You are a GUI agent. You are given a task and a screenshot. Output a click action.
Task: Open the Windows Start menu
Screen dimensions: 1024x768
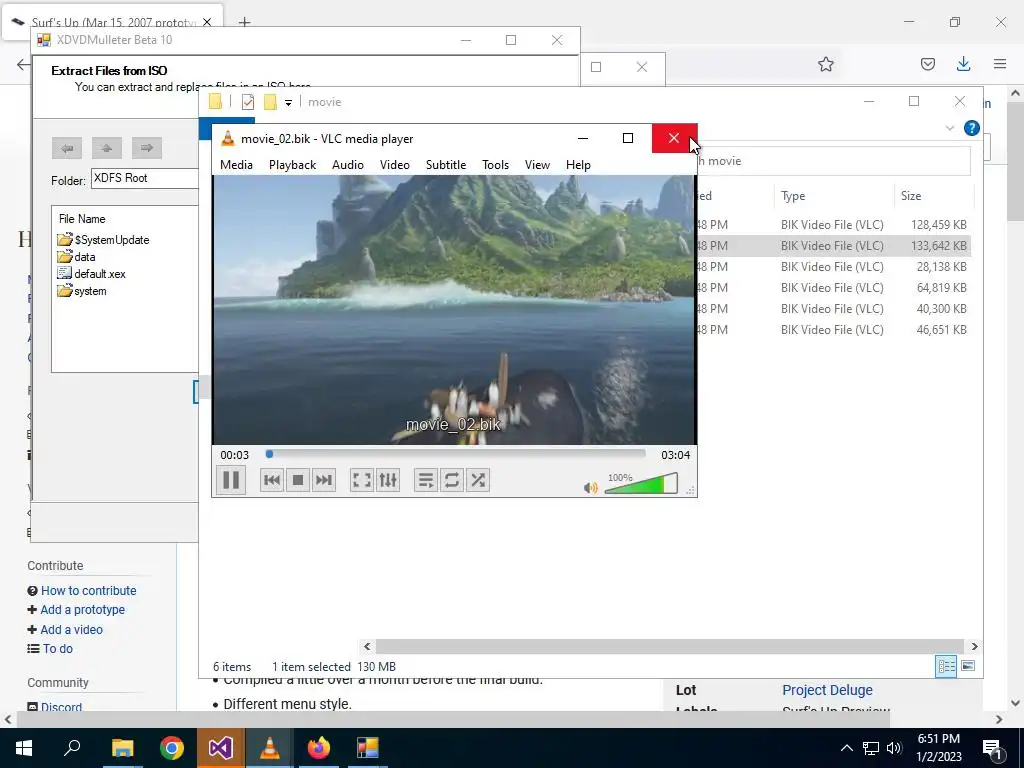click(24, 748)
